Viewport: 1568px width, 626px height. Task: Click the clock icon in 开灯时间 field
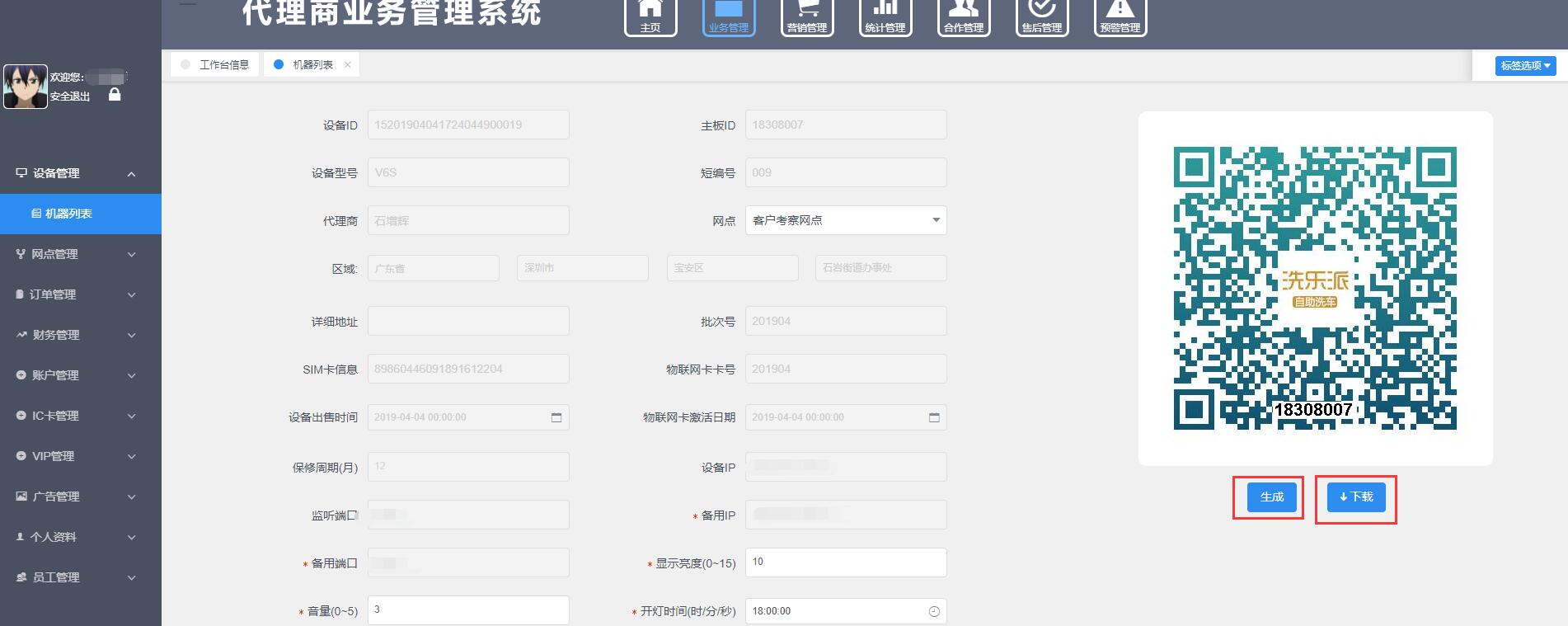click(934, 611)
